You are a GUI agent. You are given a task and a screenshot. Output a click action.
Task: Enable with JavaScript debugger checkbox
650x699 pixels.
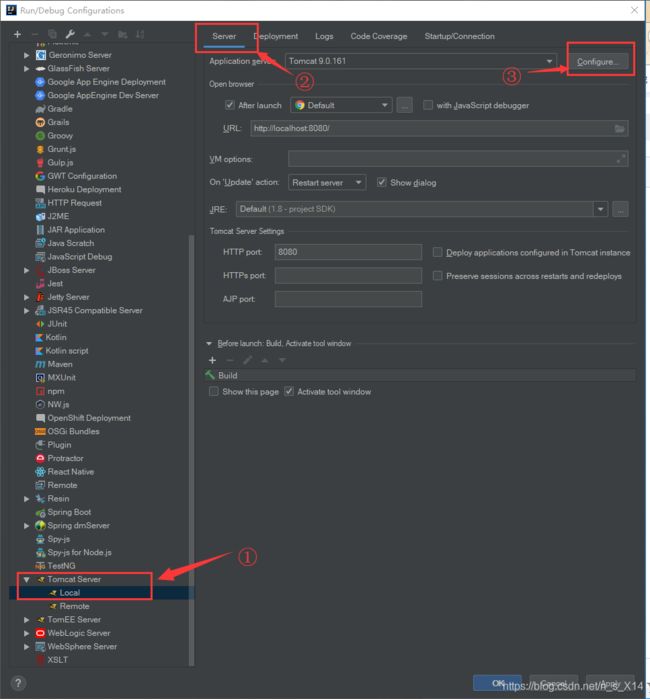(428, 105)
